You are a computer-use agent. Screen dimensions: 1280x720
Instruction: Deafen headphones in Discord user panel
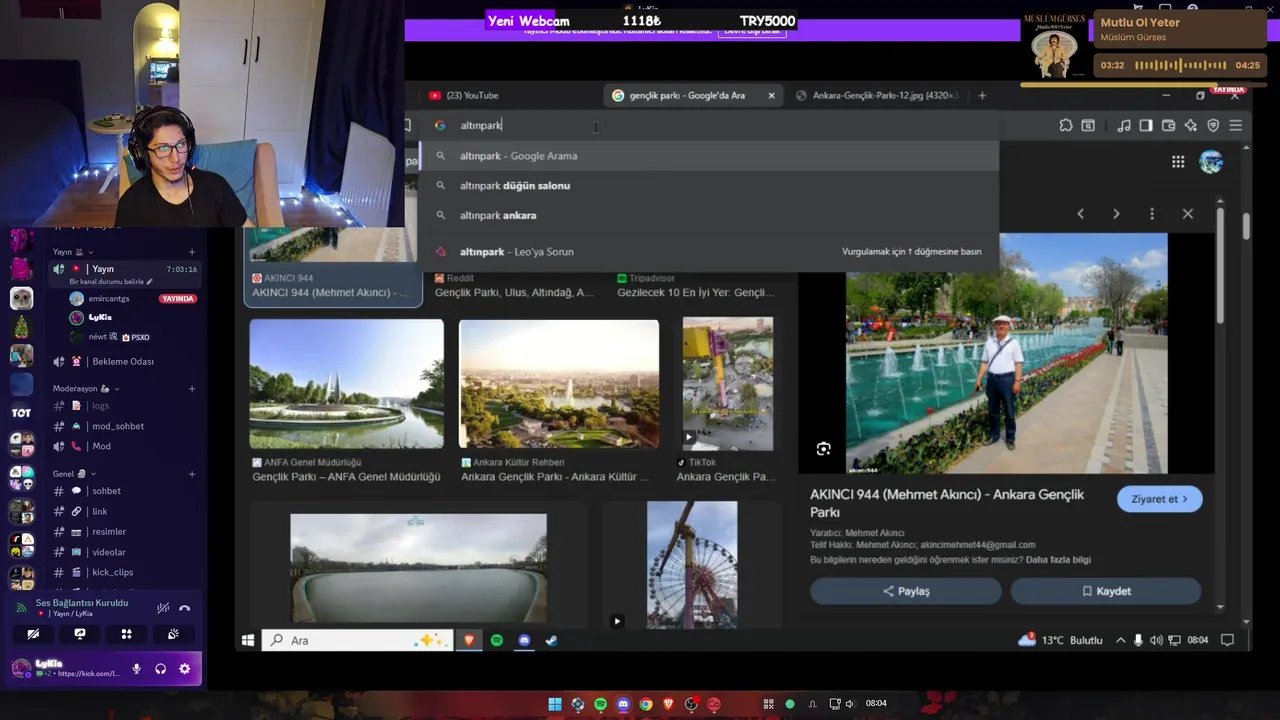coord(160,669)
